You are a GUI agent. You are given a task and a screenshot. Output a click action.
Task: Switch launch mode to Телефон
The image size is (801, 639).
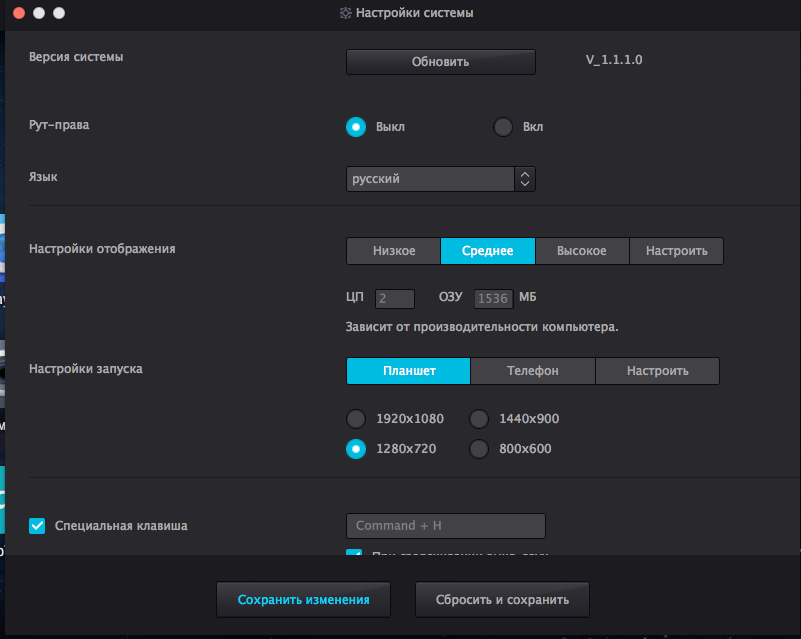[532, 371]
